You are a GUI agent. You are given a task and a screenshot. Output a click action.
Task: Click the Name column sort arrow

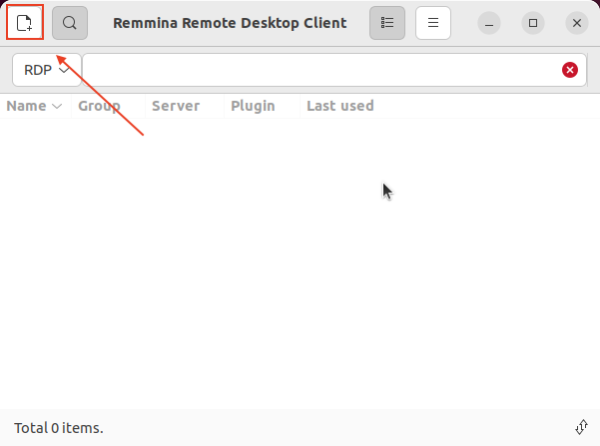[57, 106]
